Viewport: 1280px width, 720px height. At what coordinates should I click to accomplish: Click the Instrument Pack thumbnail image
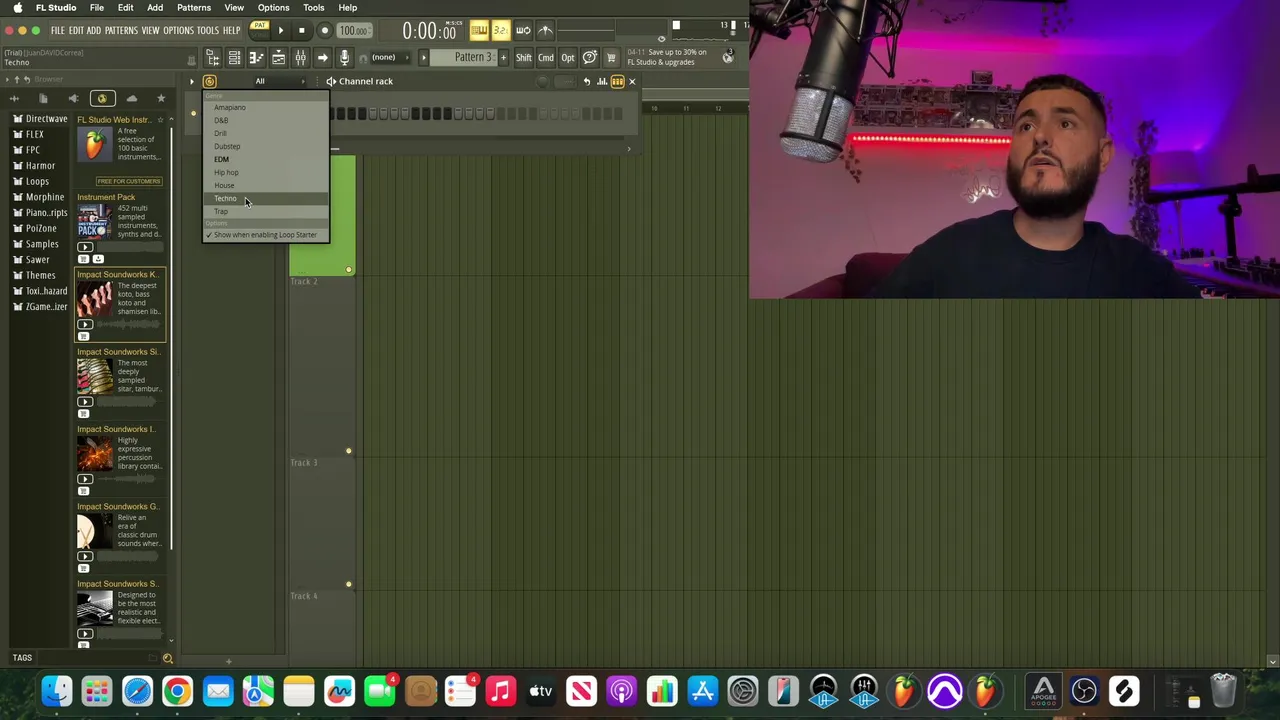click(x=94, y=222)
